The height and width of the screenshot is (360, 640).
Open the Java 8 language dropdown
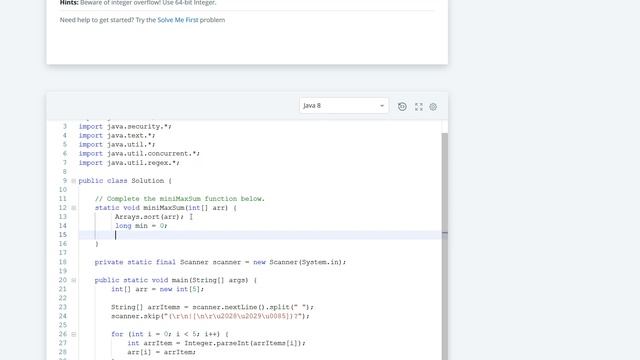pyautogui.click(x=344, y=106)
